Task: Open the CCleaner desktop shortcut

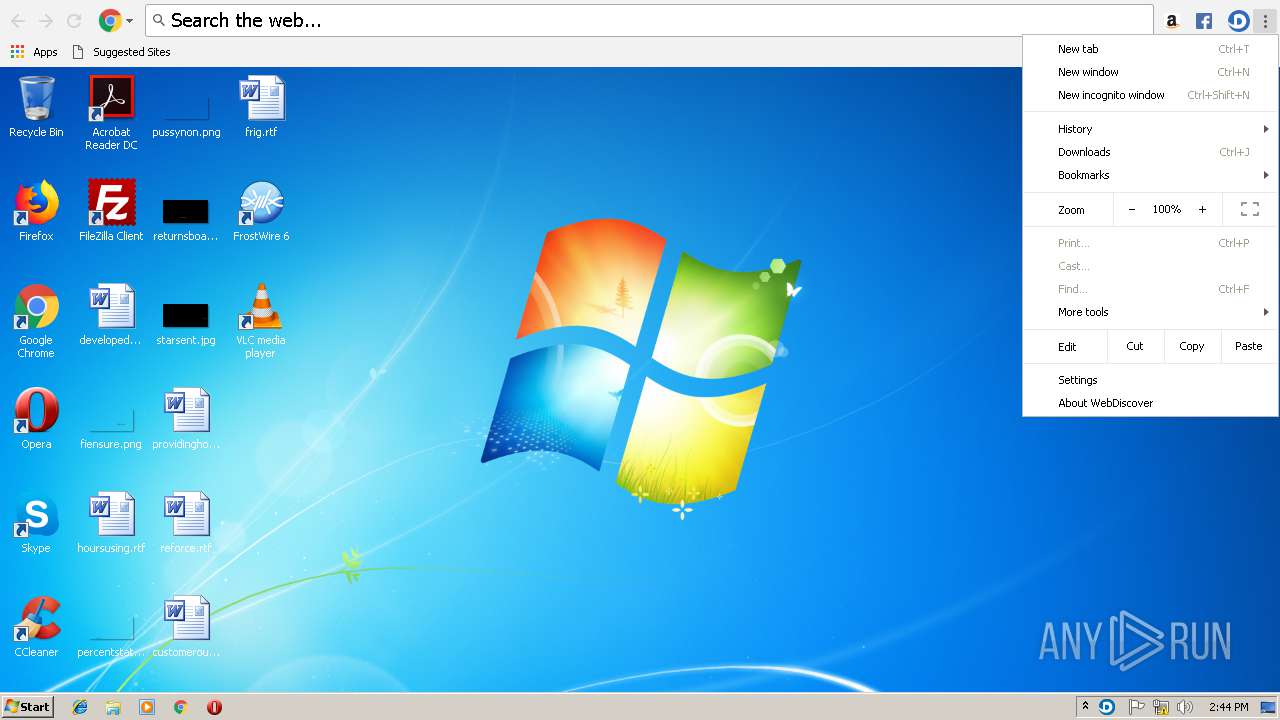Action: click(x=36, y=627)
